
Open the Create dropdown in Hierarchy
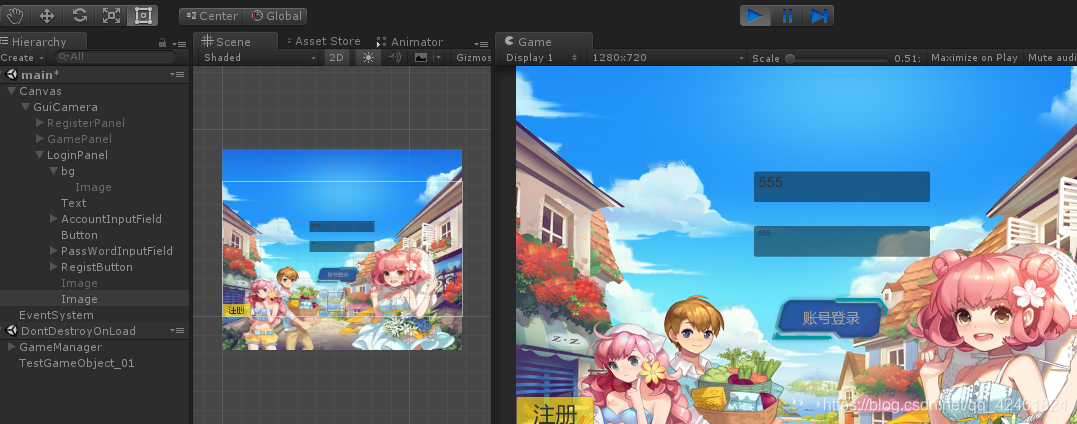[x=22, y=58]
